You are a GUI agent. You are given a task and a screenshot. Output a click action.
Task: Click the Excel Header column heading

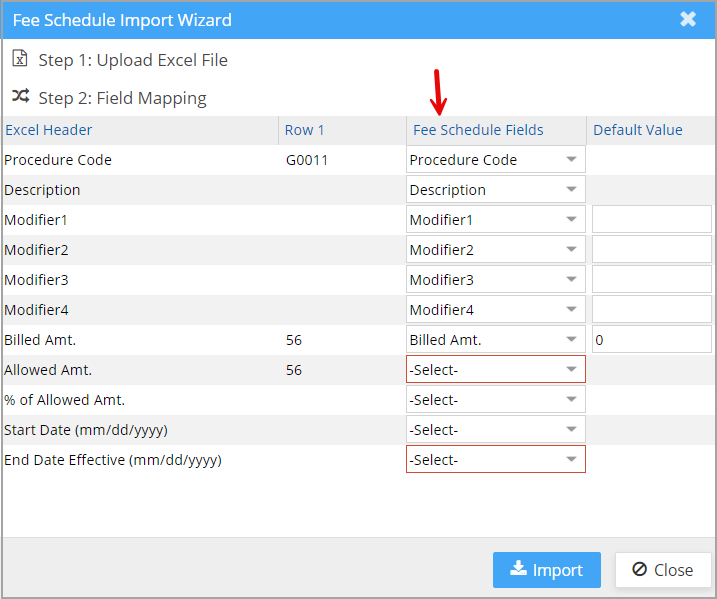pyautogui.click(x=48, y=130)
